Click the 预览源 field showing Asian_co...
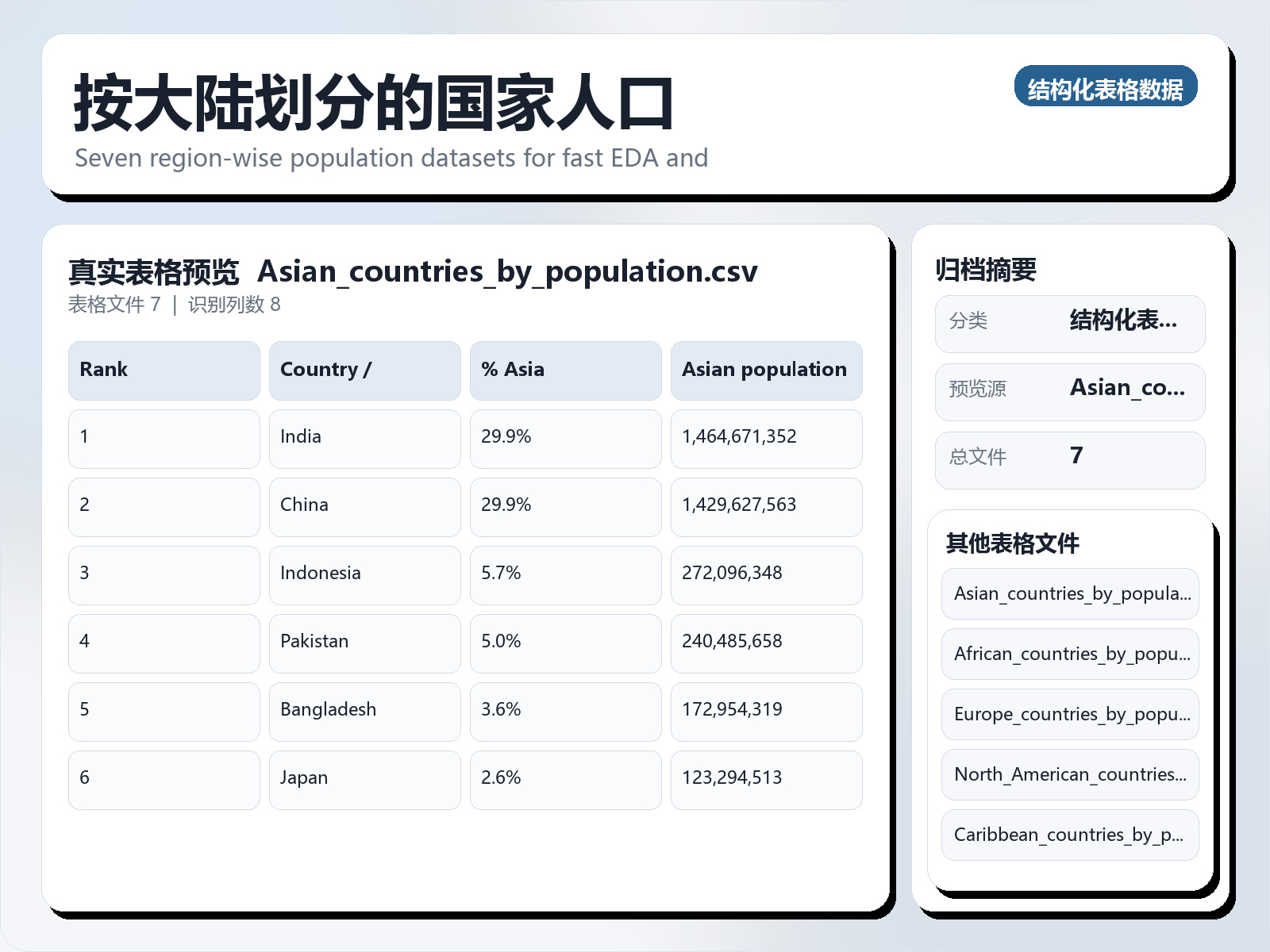1270x952 pixels. coord(1070,390)
